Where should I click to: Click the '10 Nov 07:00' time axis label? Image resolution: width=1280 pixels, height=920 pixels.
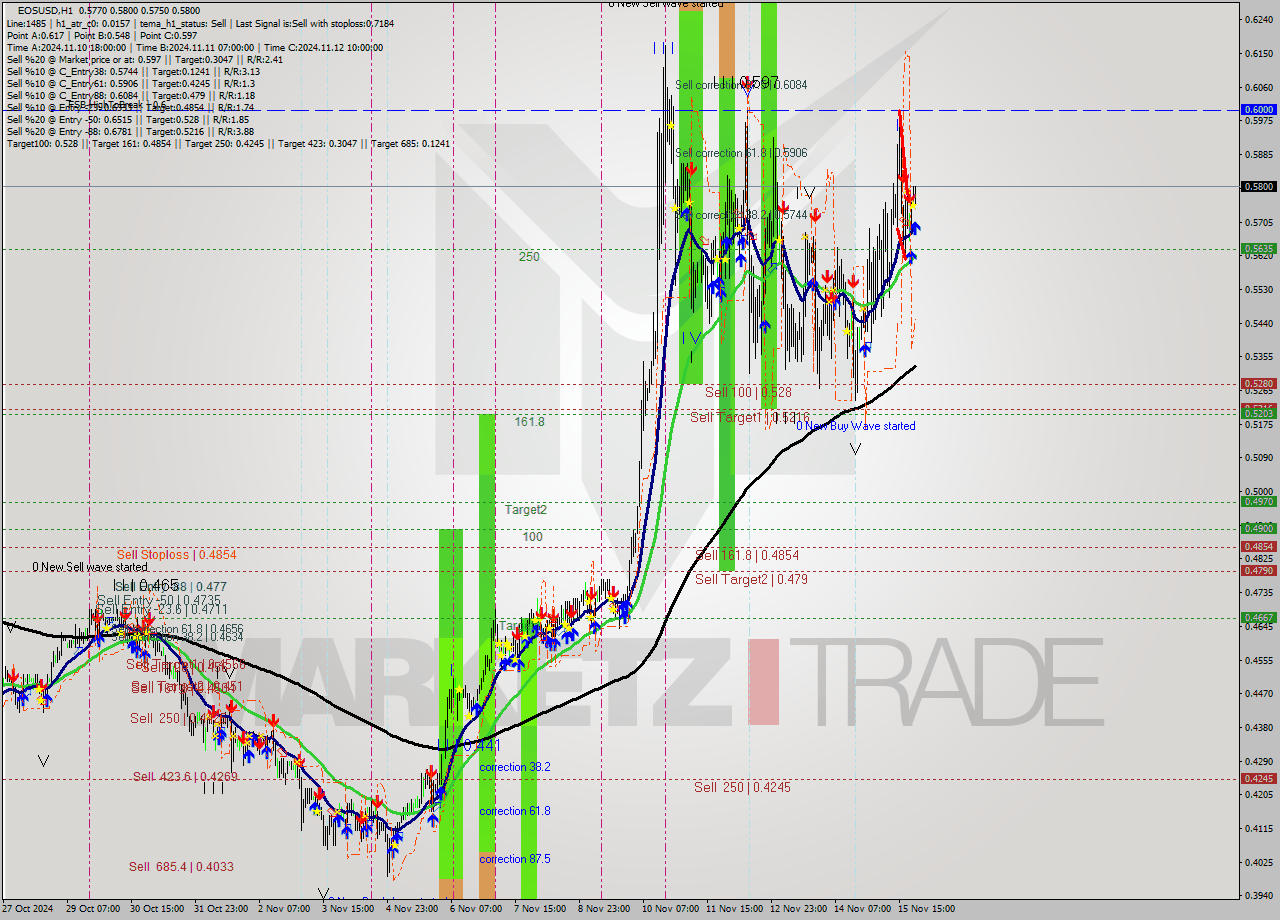pyautogui.click(x=668, y=909)
